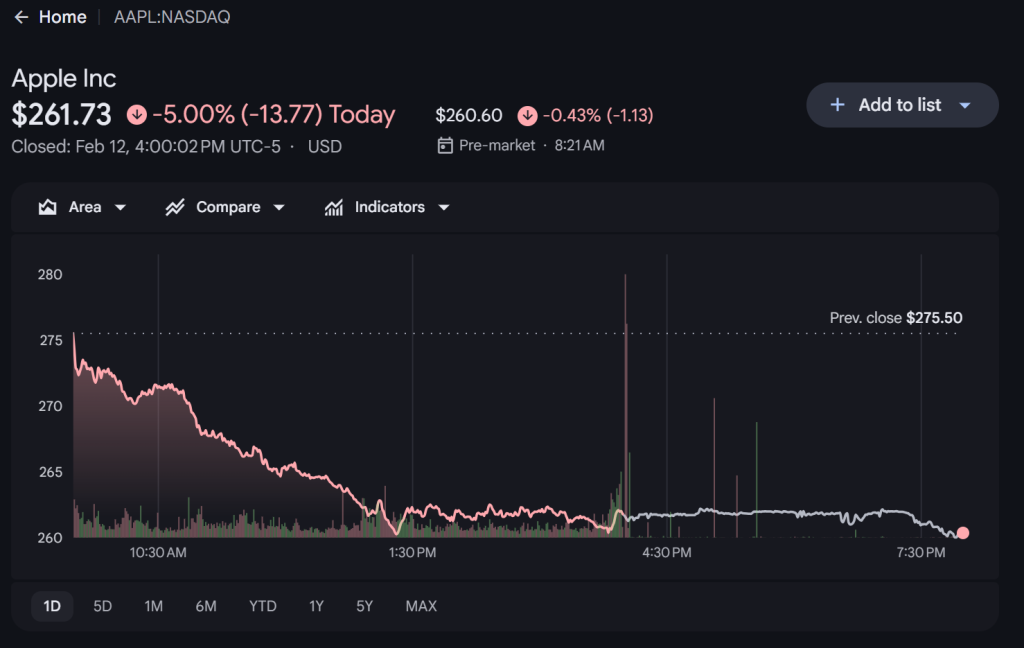Click the Area chart type icon
The image size is (1024, 648).
pos(47,207)
